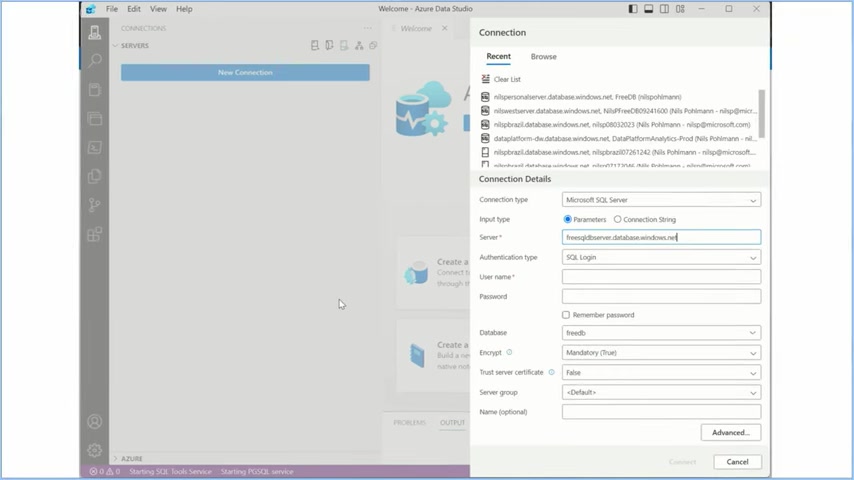Screen dimensions: 854x480
Task: Select recent connection nilspbrazil nilsp08032023
Action: click(x=619, y=125)
